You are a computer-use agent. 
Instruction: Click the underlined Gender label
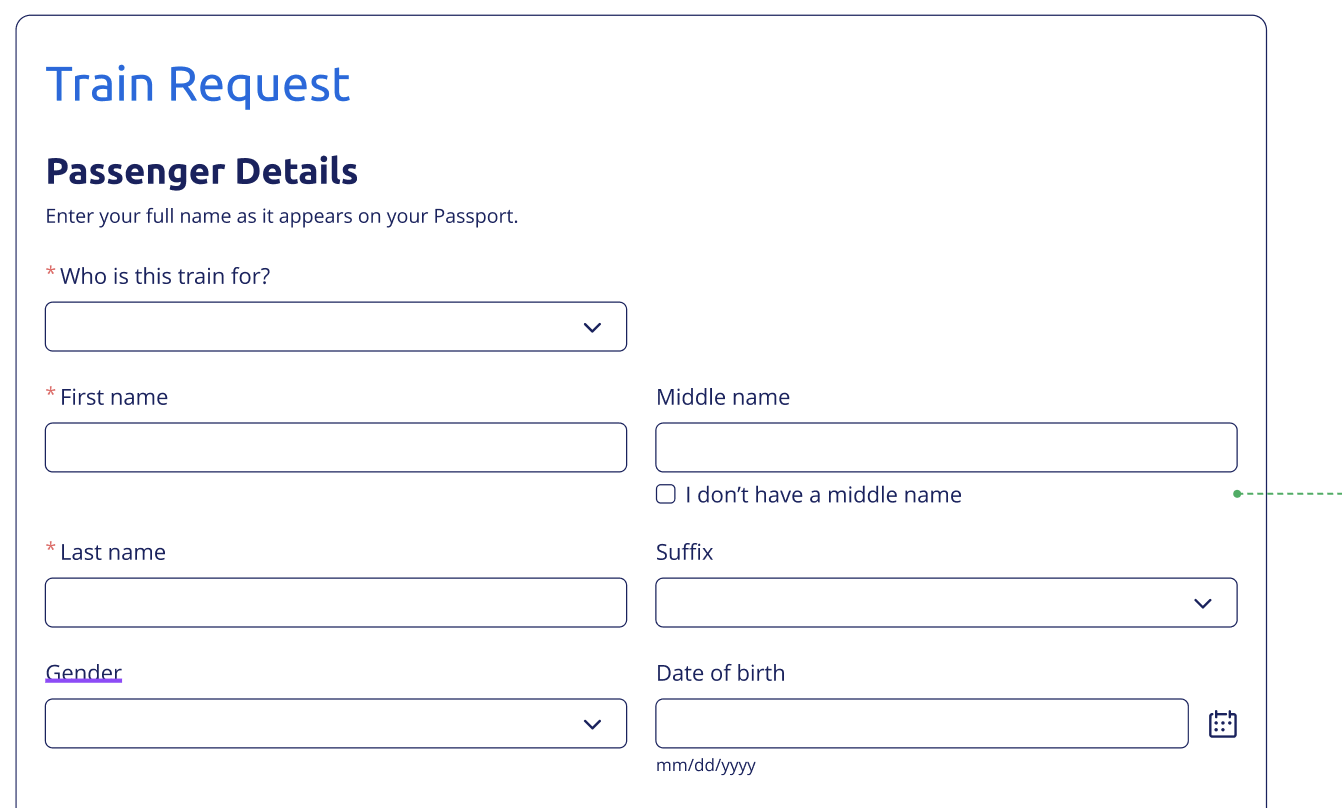(x=84, y=673)
